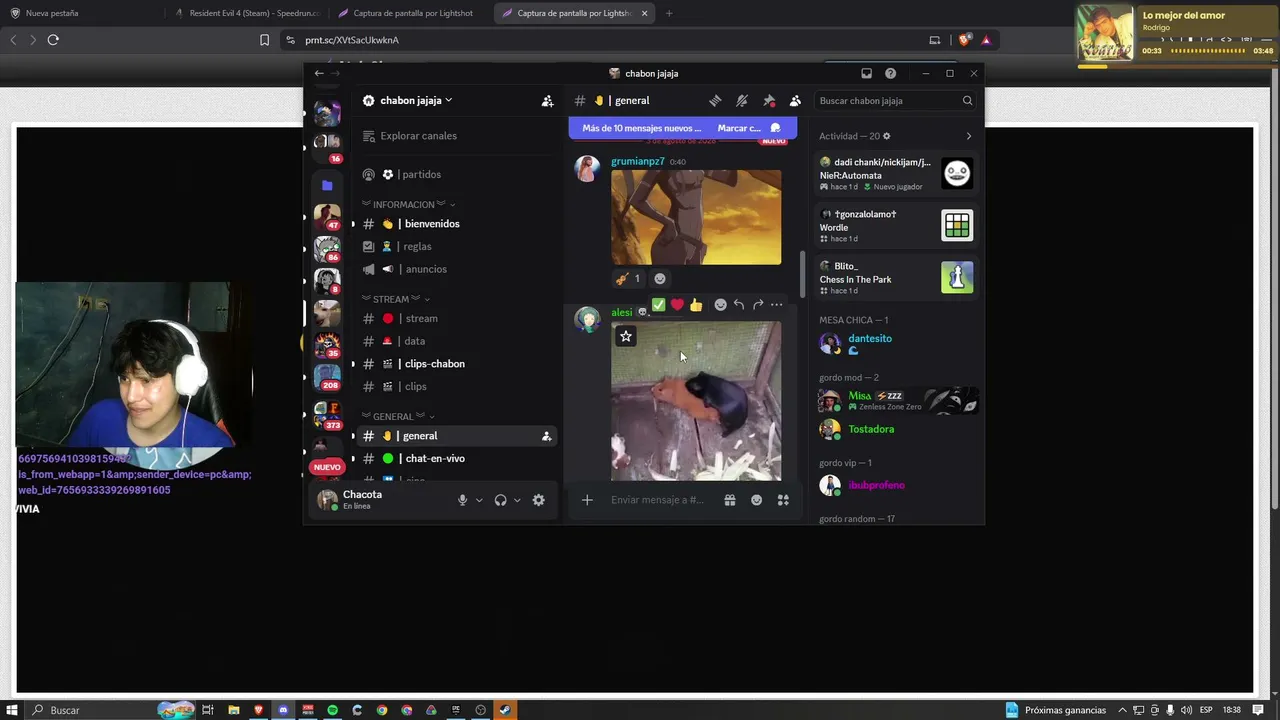Open headphone output options dropdown
The width and height of the screenshot is (1280, 720).
[x=517, y=500]
